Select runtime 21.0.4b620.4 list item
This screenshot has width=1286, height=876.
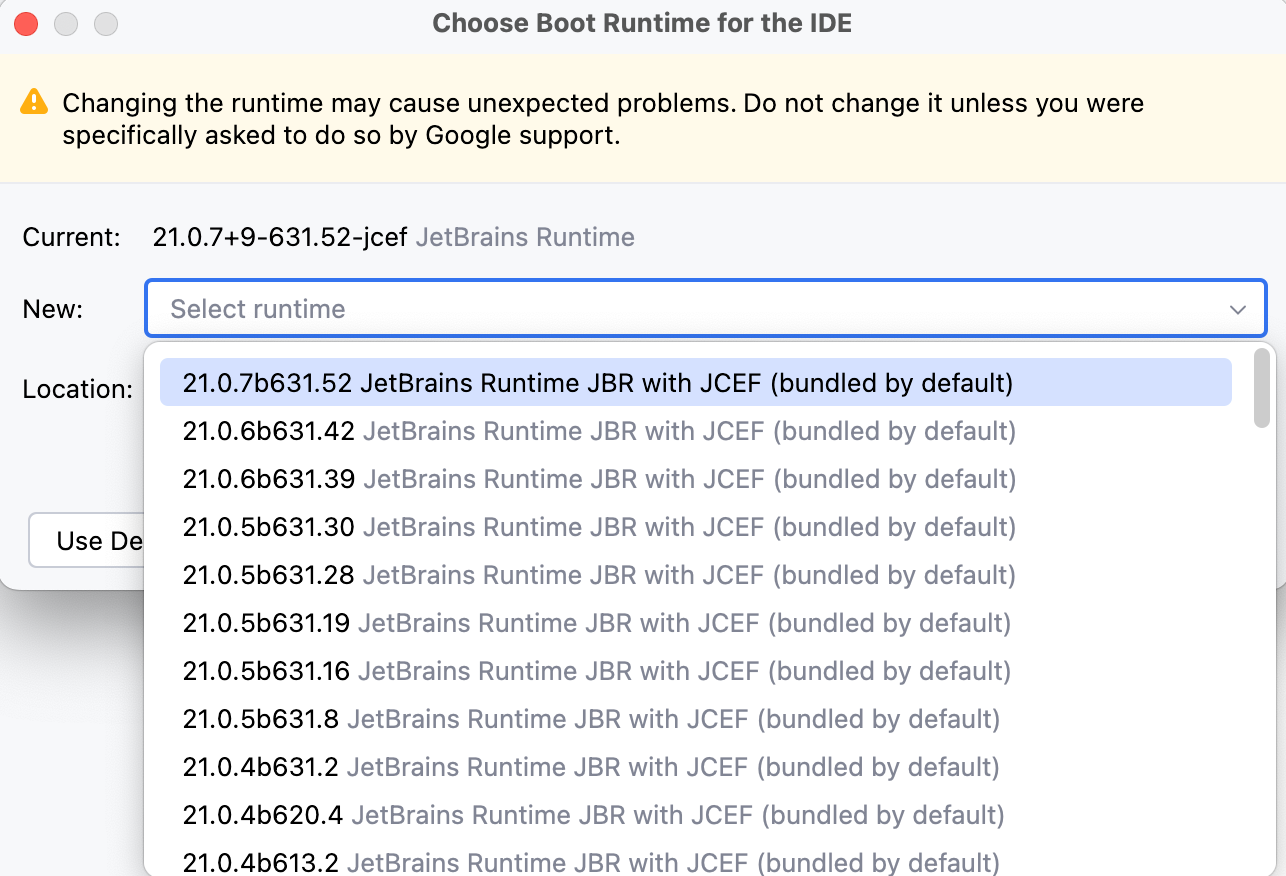tap(696, 815)
